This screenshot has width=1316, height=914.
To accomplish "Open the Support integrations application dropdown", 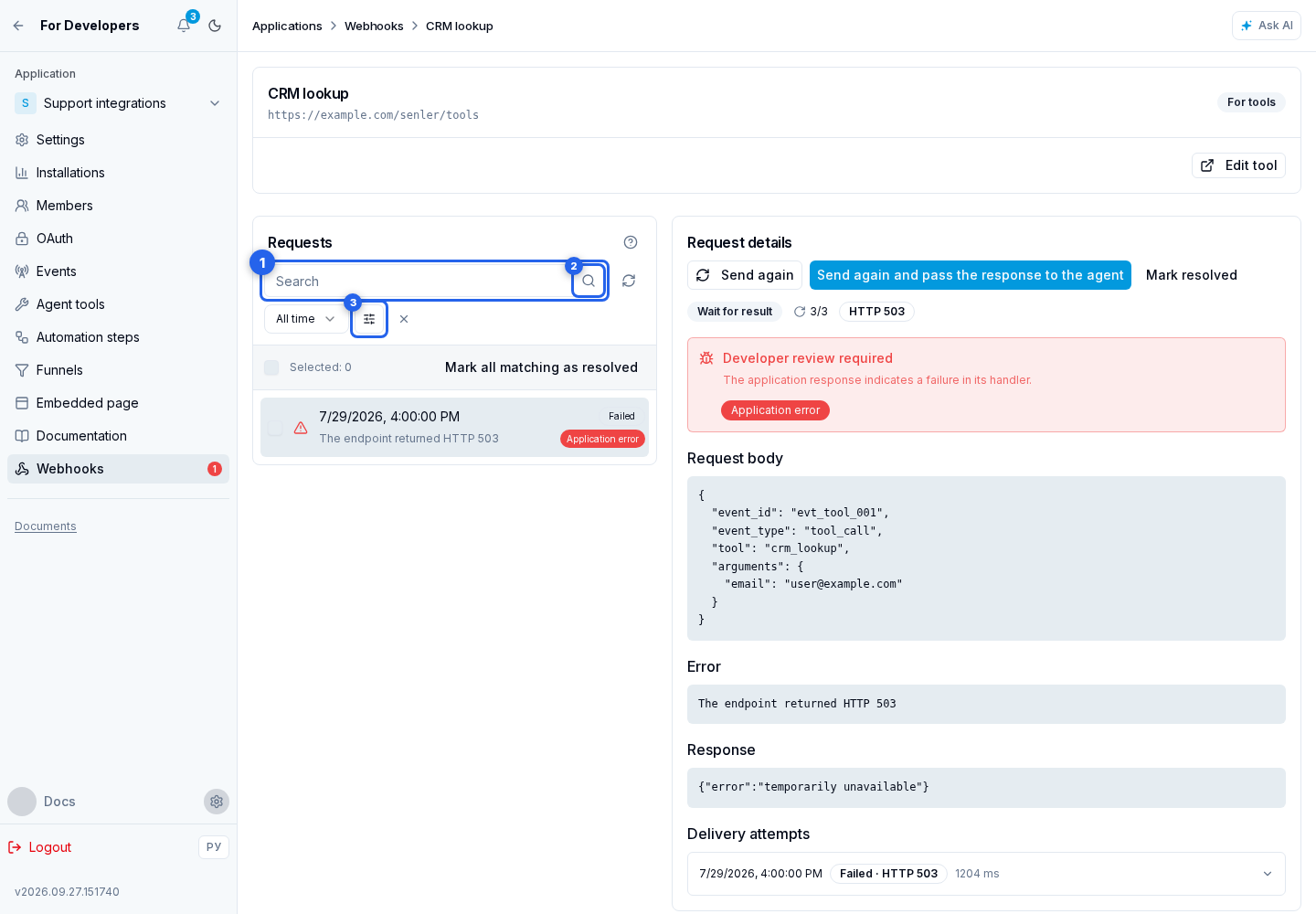I will coord(118,103).
